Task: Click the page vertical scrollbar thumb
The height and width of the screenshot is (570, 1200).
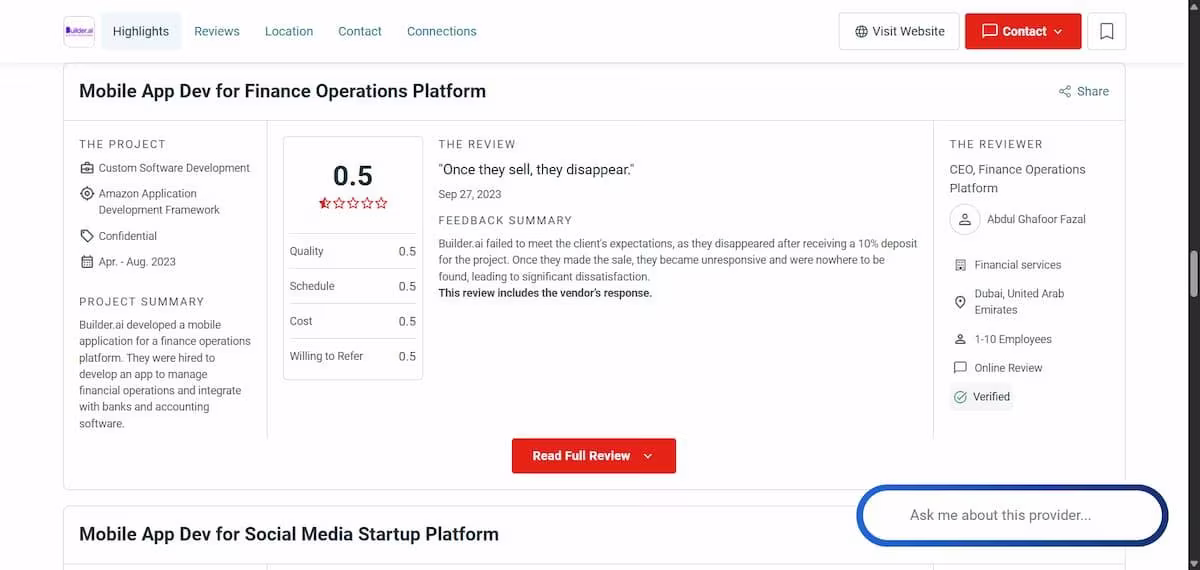Action: pyautogui.click(x=1192, y=272)
